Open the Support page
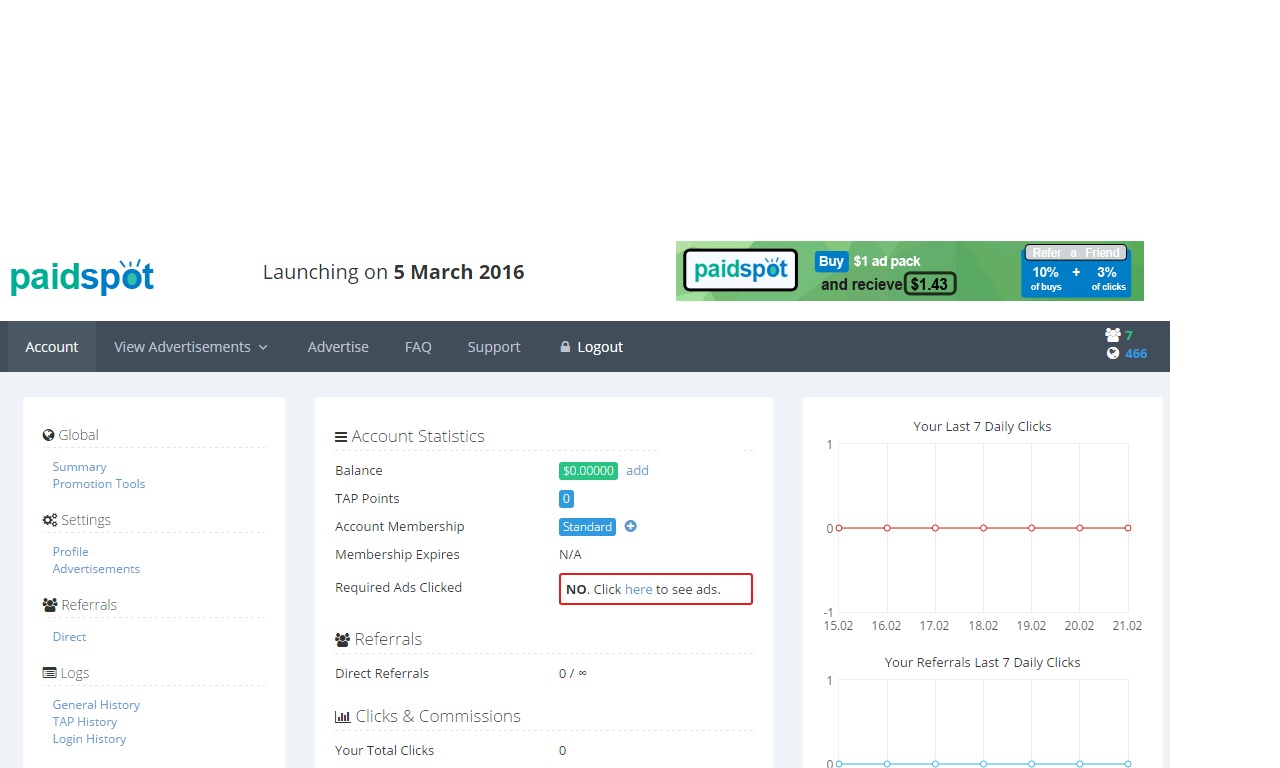The image size is (1280, 768). pyautogui.click(x=494, y=347)
